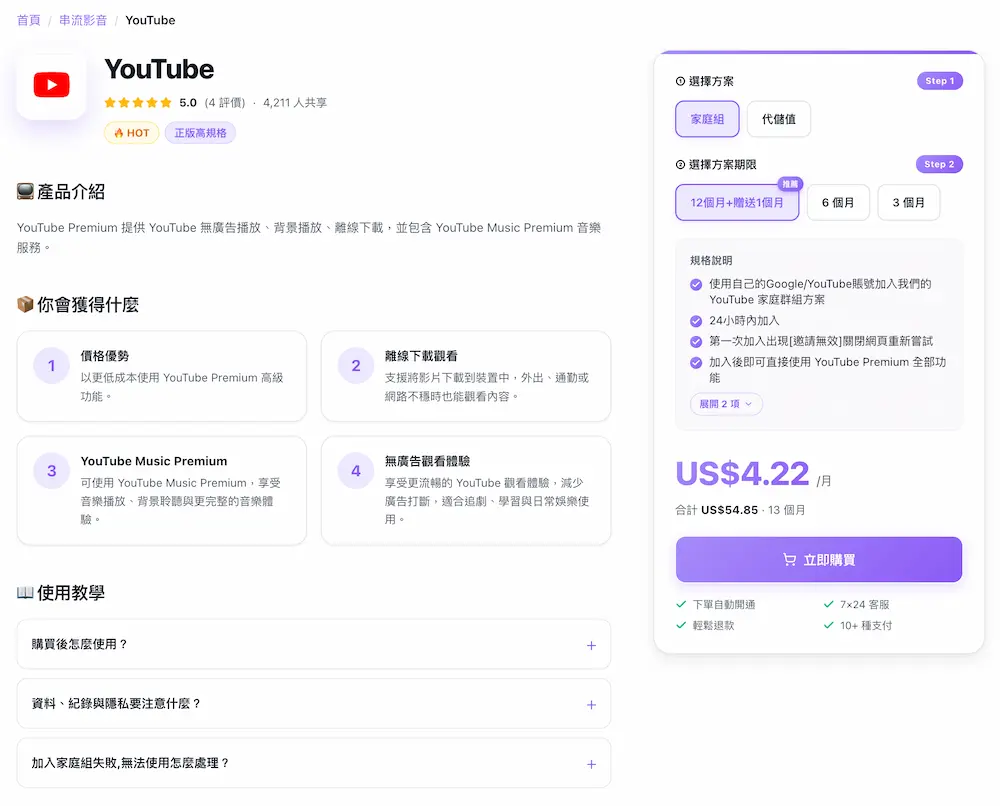The height and width of the screenshot is (806, 1000).
Task: Go to 首頁 breadcrumb link
Action: point(29,20)
